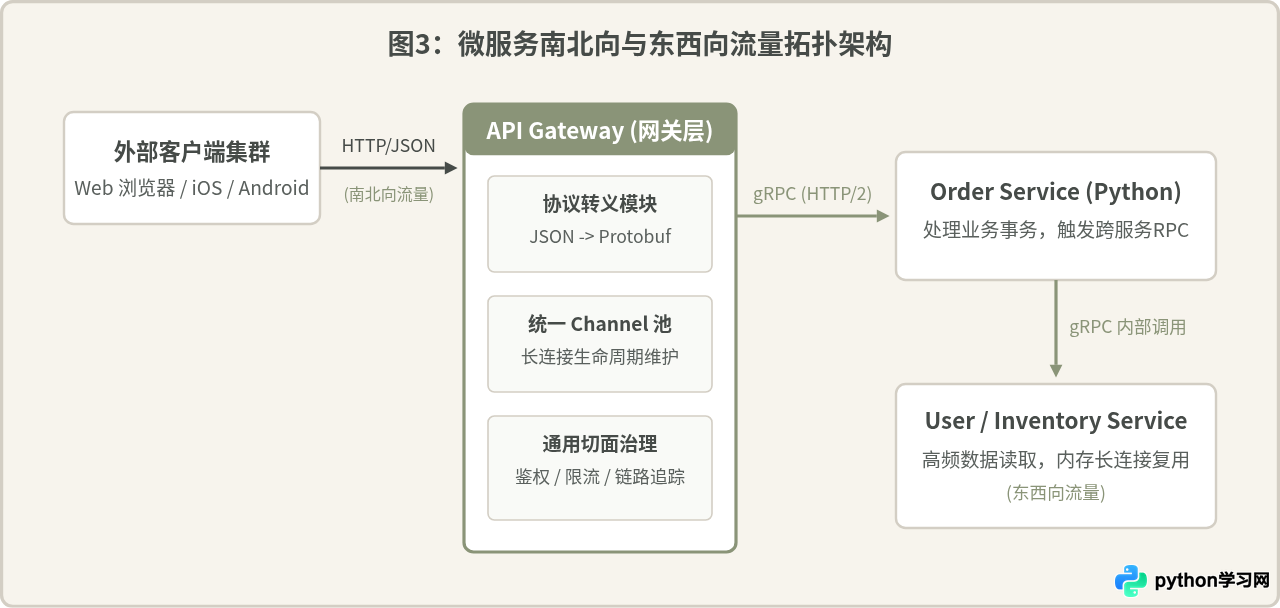1280x608 pixels.
Task: Click the diagram title 图3：微服务南北向与东西向流量拓扑架构
Action: click(640, 45)
